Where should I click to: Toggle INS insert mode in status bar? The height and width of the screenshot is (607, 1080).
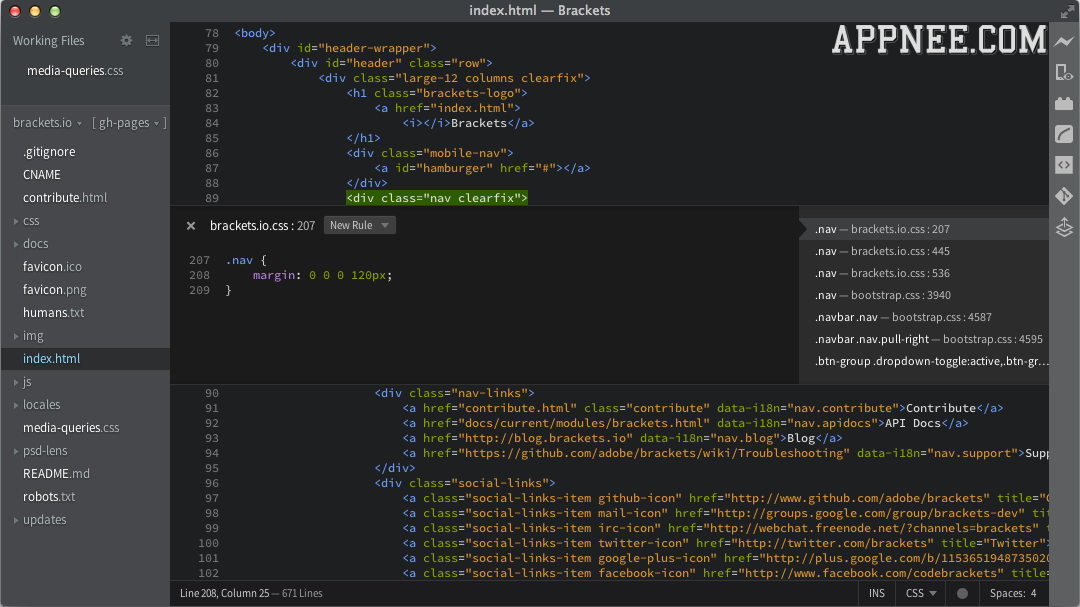click(877, 593)
